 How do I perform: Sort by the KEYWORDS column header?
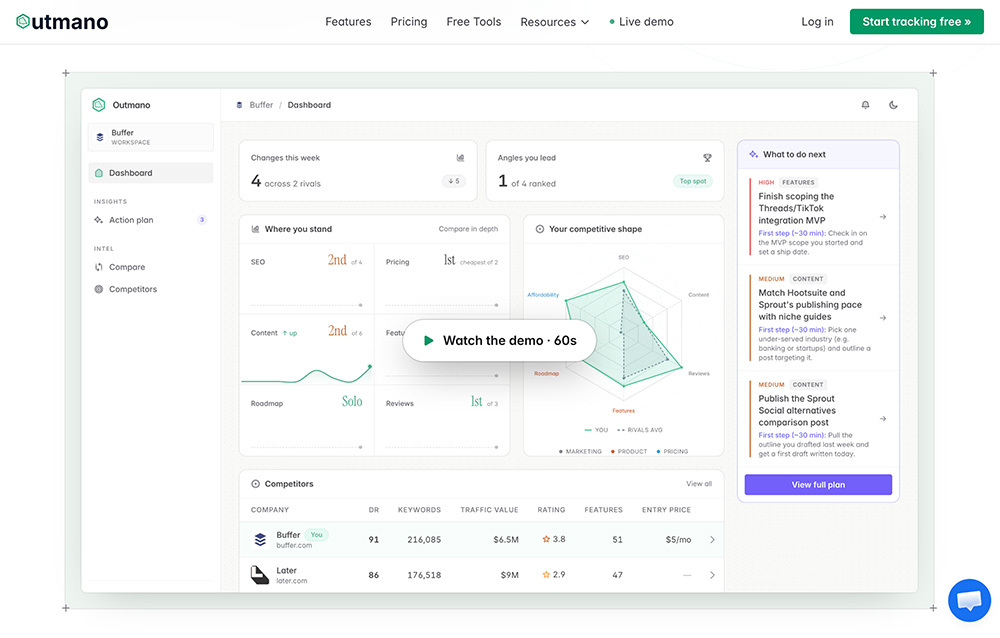pyautogui.click(x=419, y=510)
